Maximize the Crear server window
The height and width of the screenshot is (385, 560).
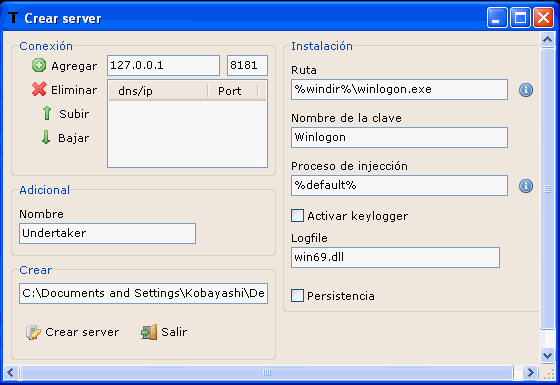(520, 18)
